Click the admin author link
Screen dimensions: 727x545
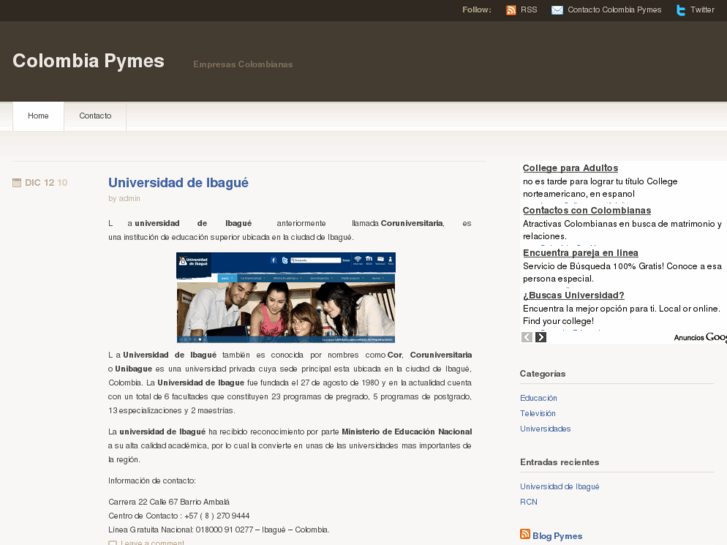pos(129,199)
